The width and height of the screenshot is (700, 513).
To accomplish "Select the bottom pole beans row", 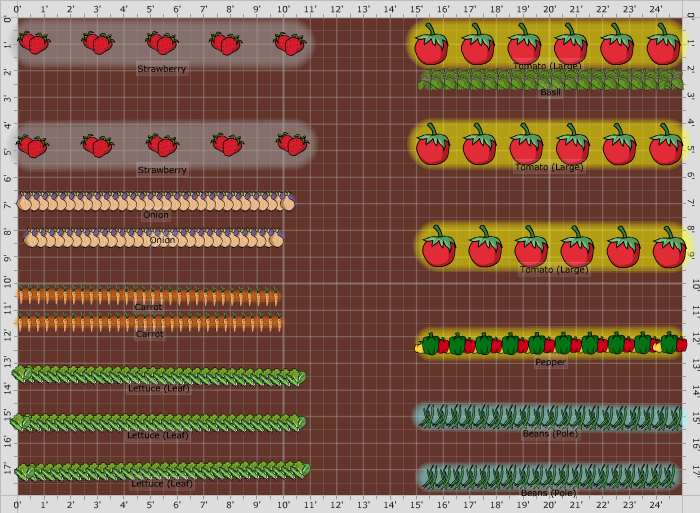I will click(550, 476).
